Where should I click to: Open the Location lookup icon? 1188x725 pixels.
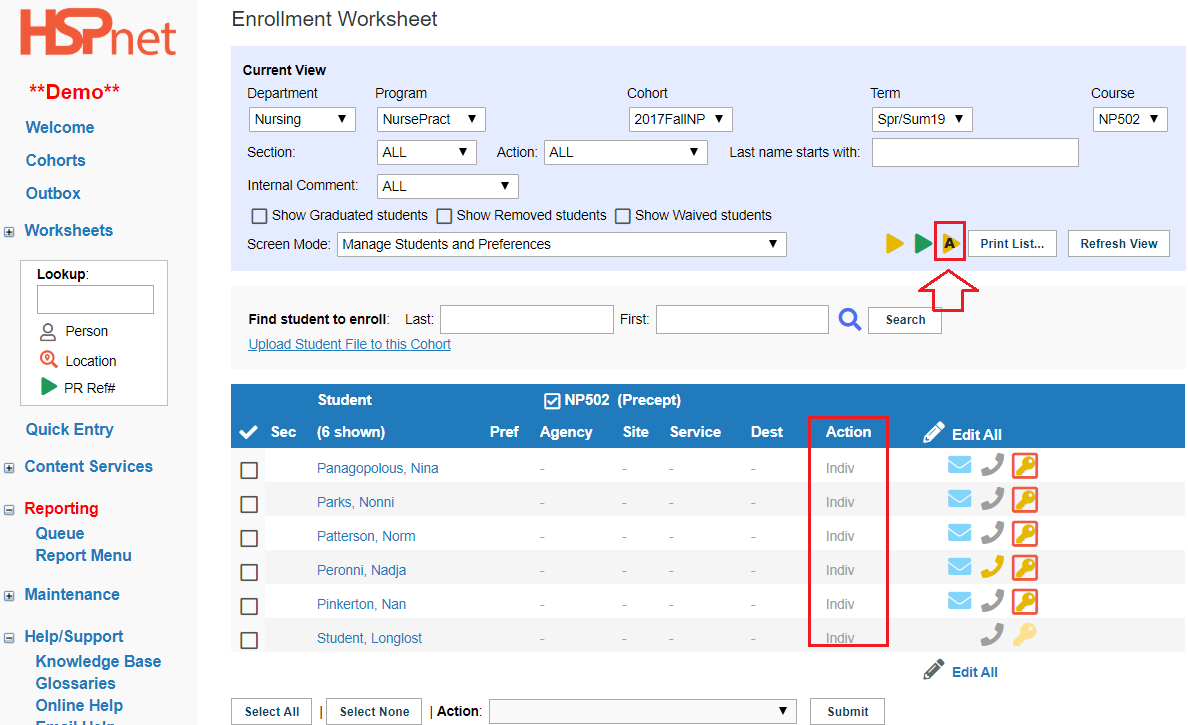48,360
